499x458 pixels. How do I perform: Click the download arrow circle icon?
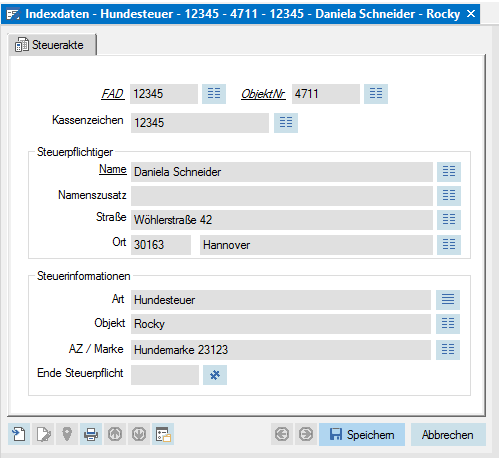(139, 434)
